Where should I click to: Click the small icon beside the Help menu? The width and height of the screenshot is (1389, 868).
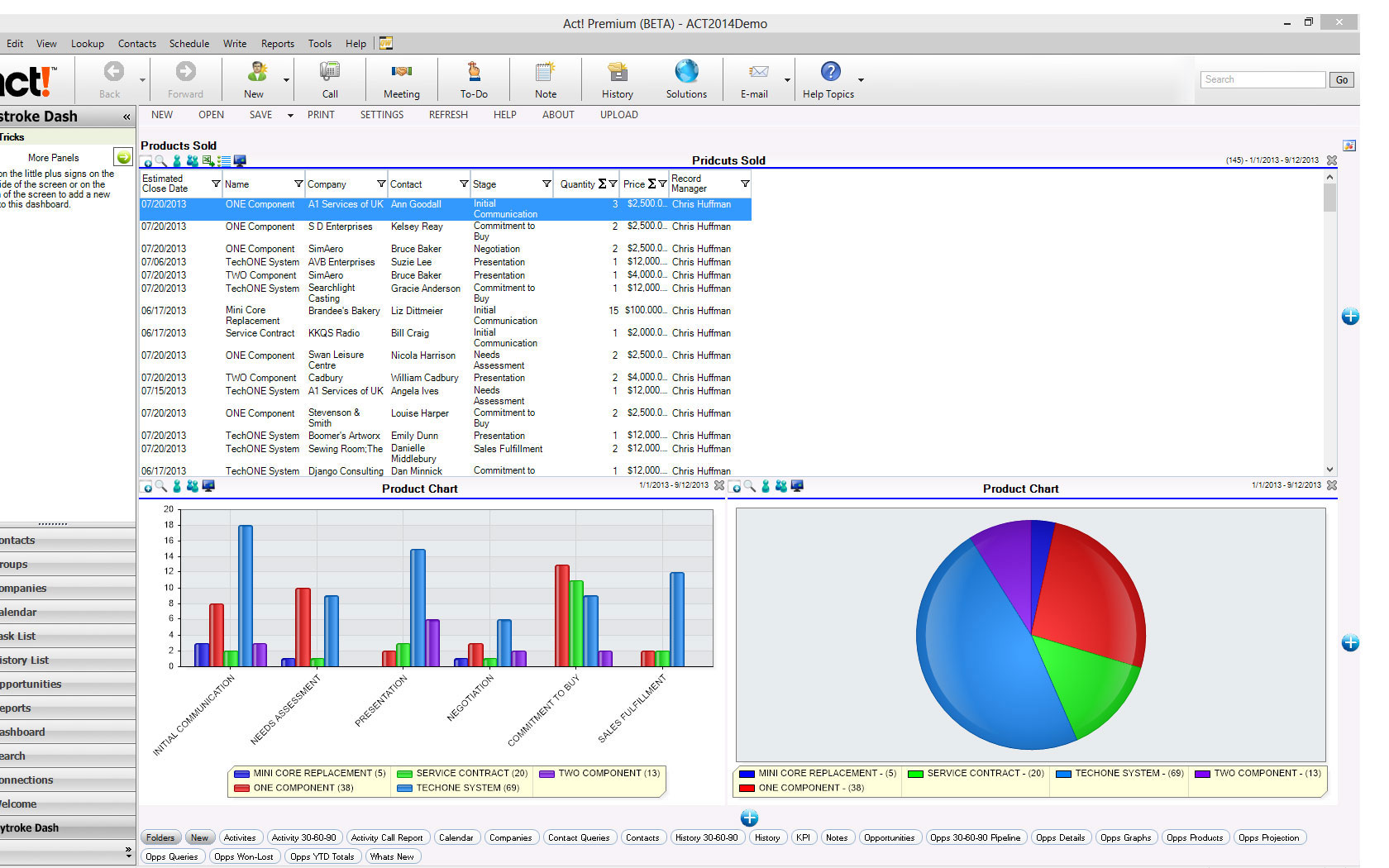(386, 43)
